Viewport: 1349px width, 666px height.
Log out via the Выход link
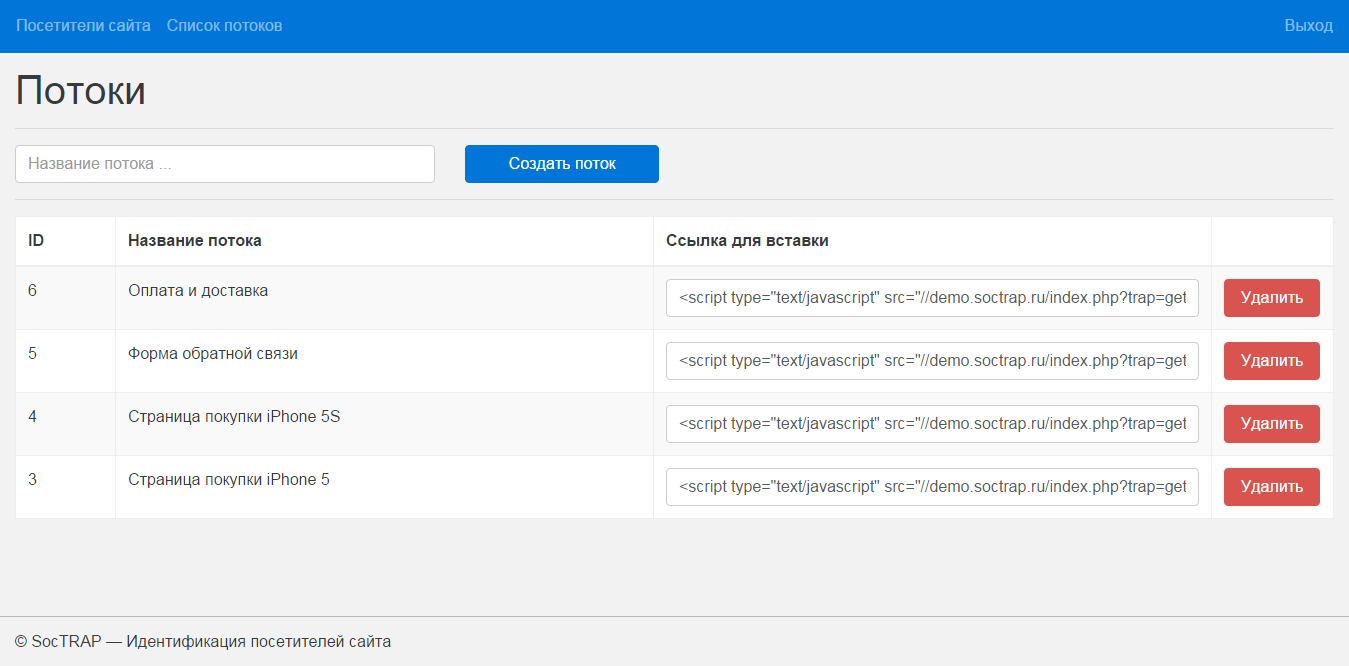(1308, 25)
